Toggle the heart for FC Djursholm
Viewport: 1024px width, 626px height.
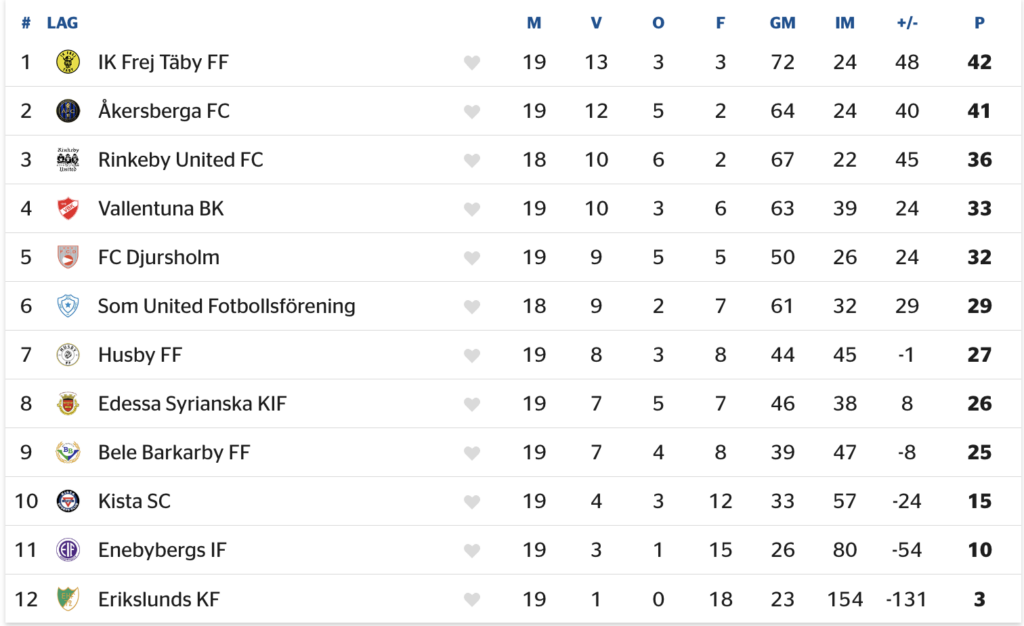(472, 258)
